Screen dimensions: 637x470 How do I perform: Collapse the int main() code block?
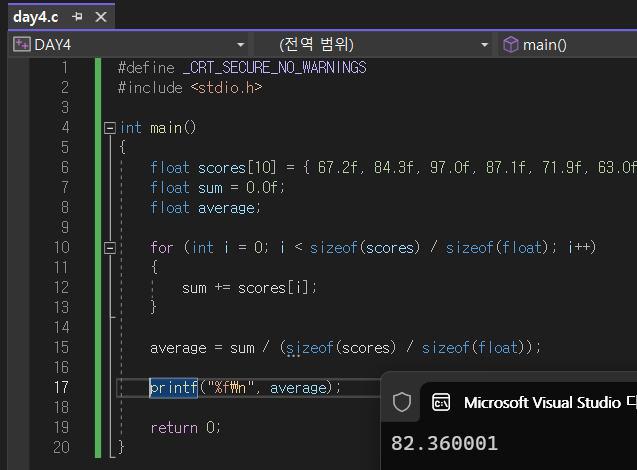pos(110,128)
